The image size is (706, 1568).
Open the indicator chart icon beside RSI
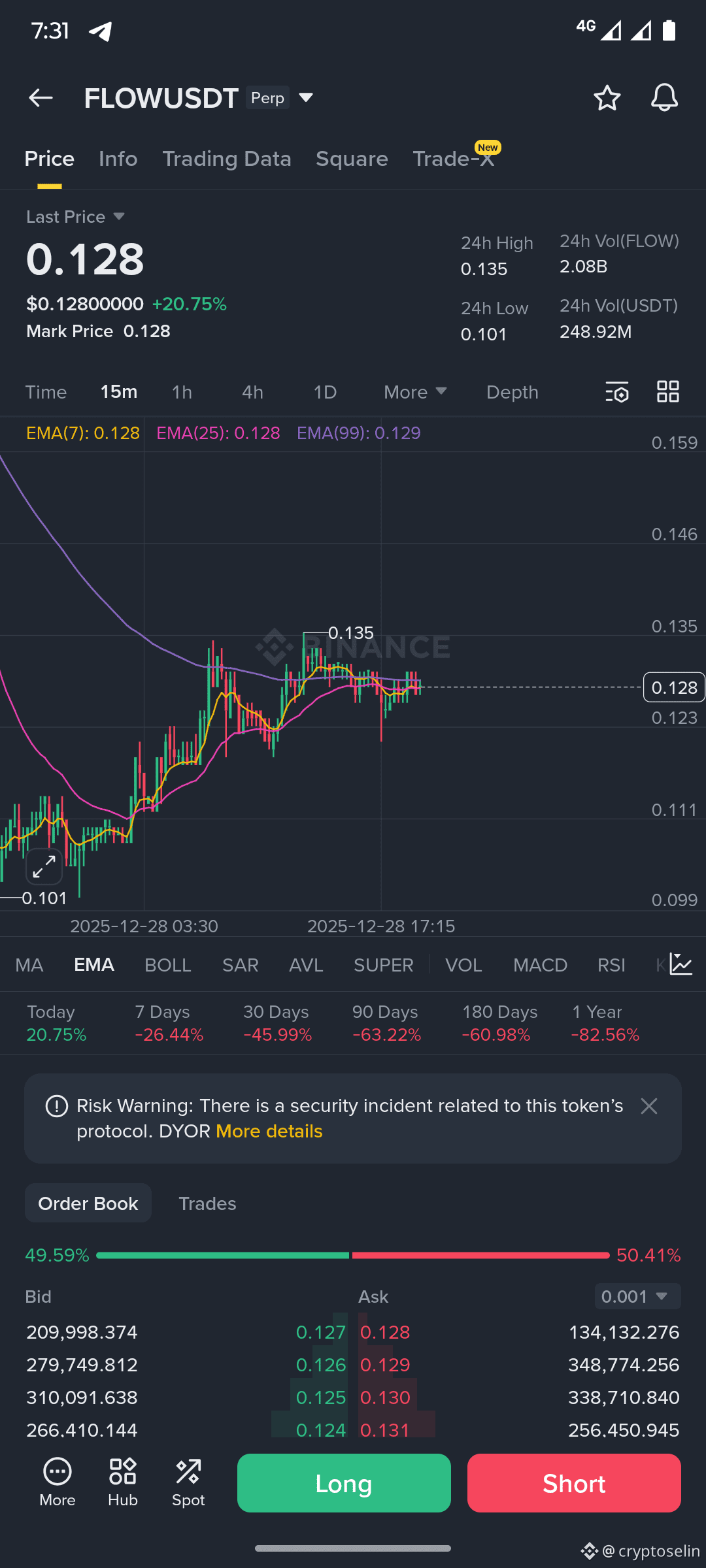[x=681, y=964]
